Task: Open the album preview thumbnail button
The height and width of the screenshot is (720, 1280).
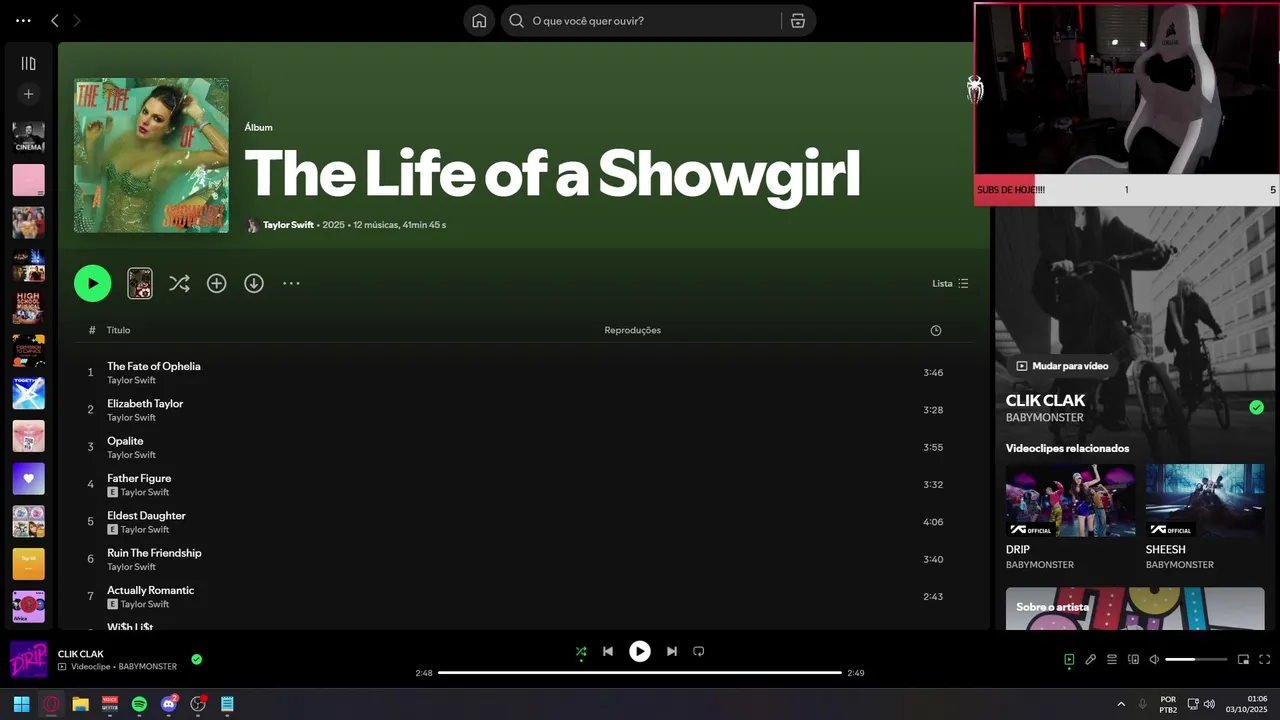Action: pos(140,284)
